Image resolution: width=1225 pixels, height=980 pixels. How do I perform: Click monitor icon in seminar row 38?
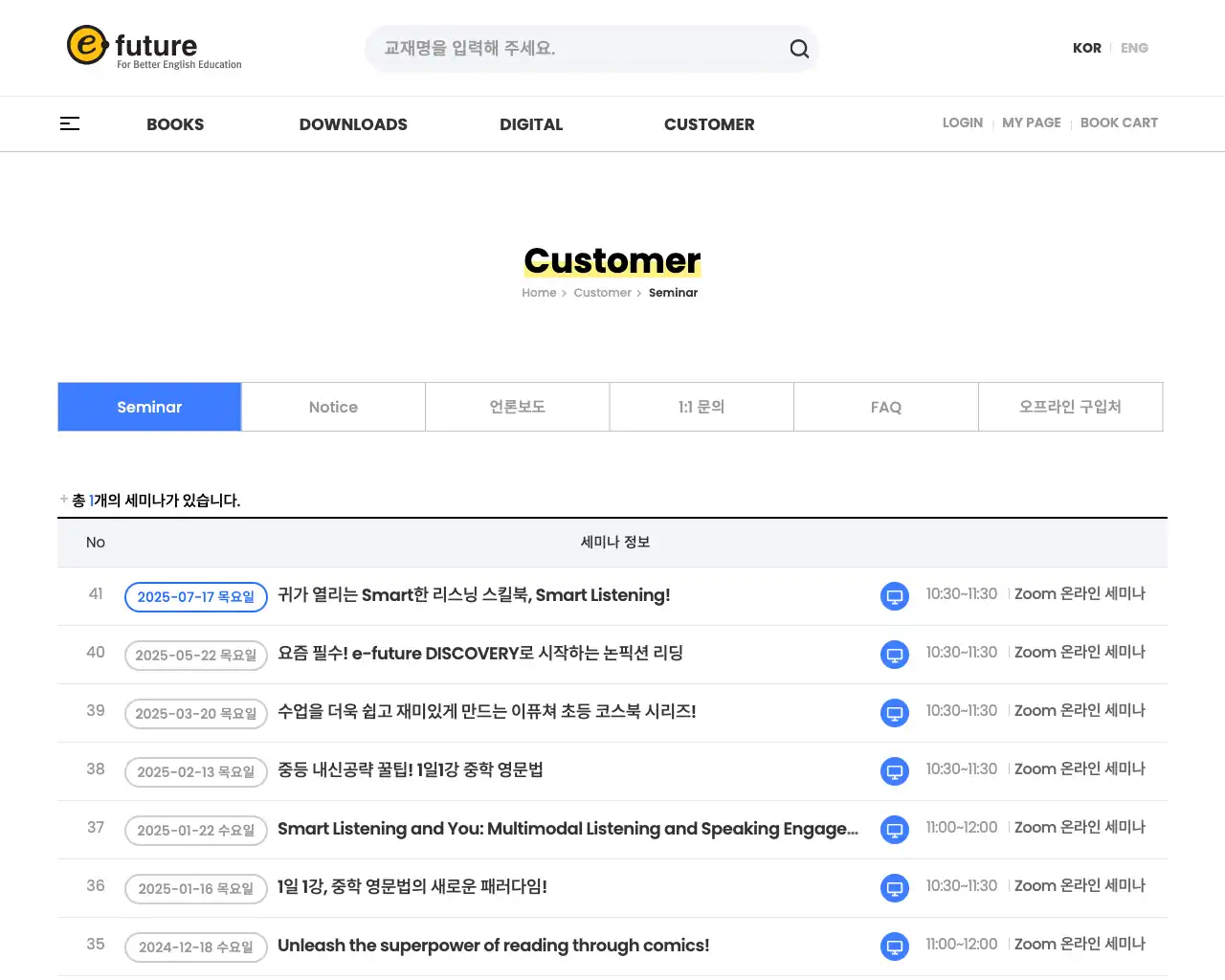[894, 771]
